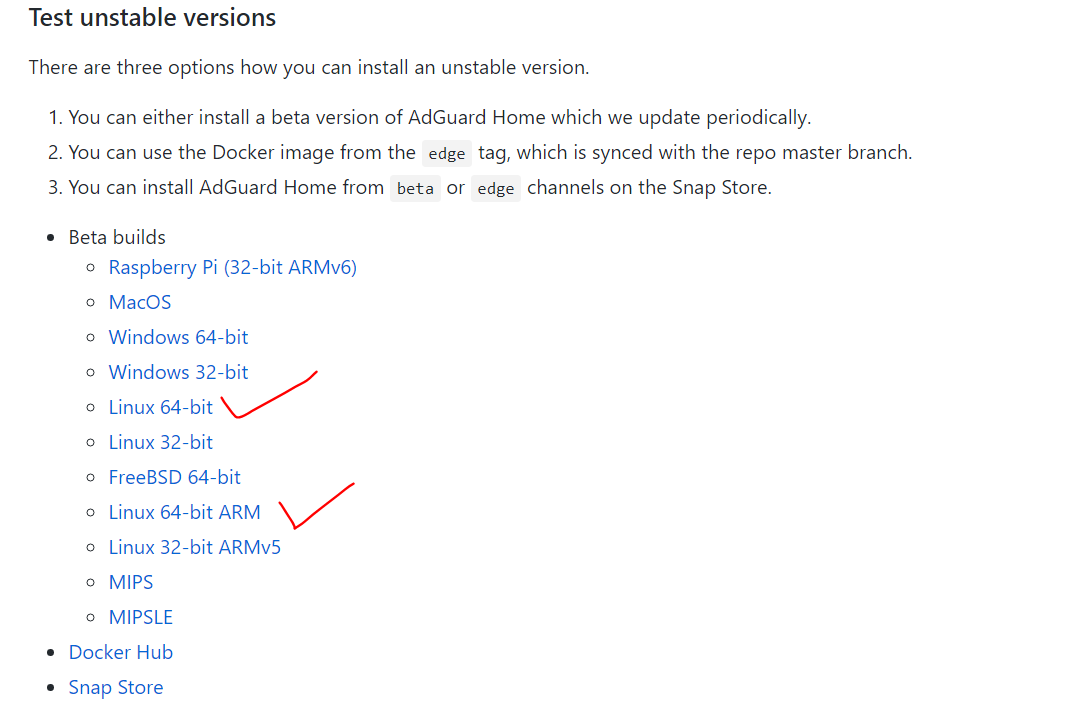This screenshot has width=1068, height=727.
Task: Click the red checkmark beside Linux 64-bit
Action: [268, 395]
